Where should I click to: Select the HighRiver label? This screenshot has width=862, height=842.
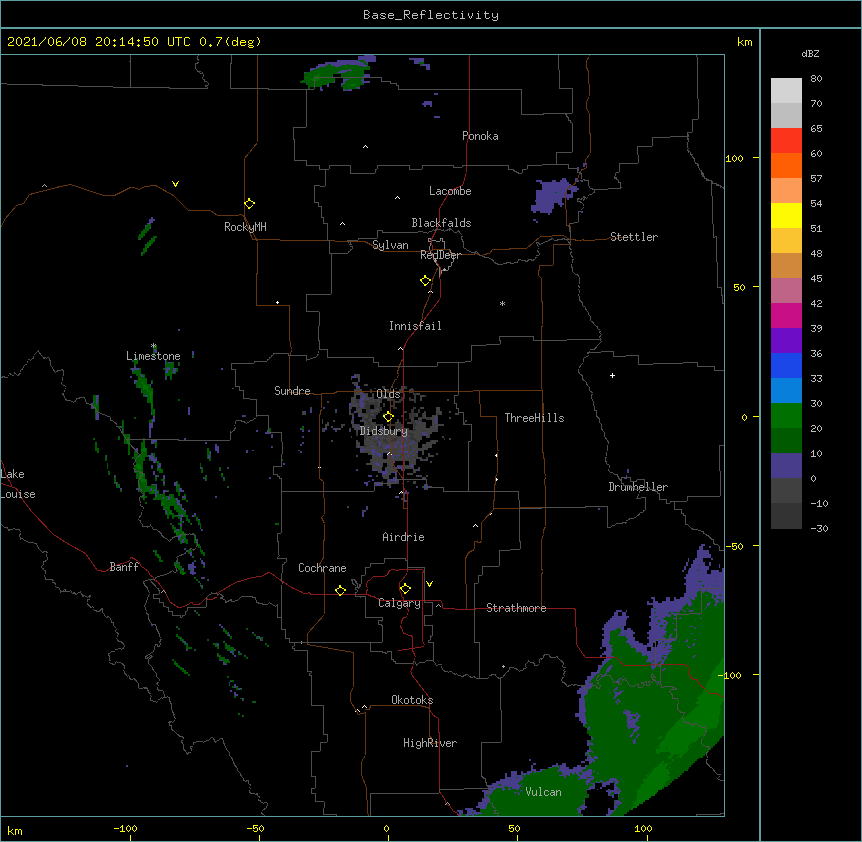click(430, 743)
